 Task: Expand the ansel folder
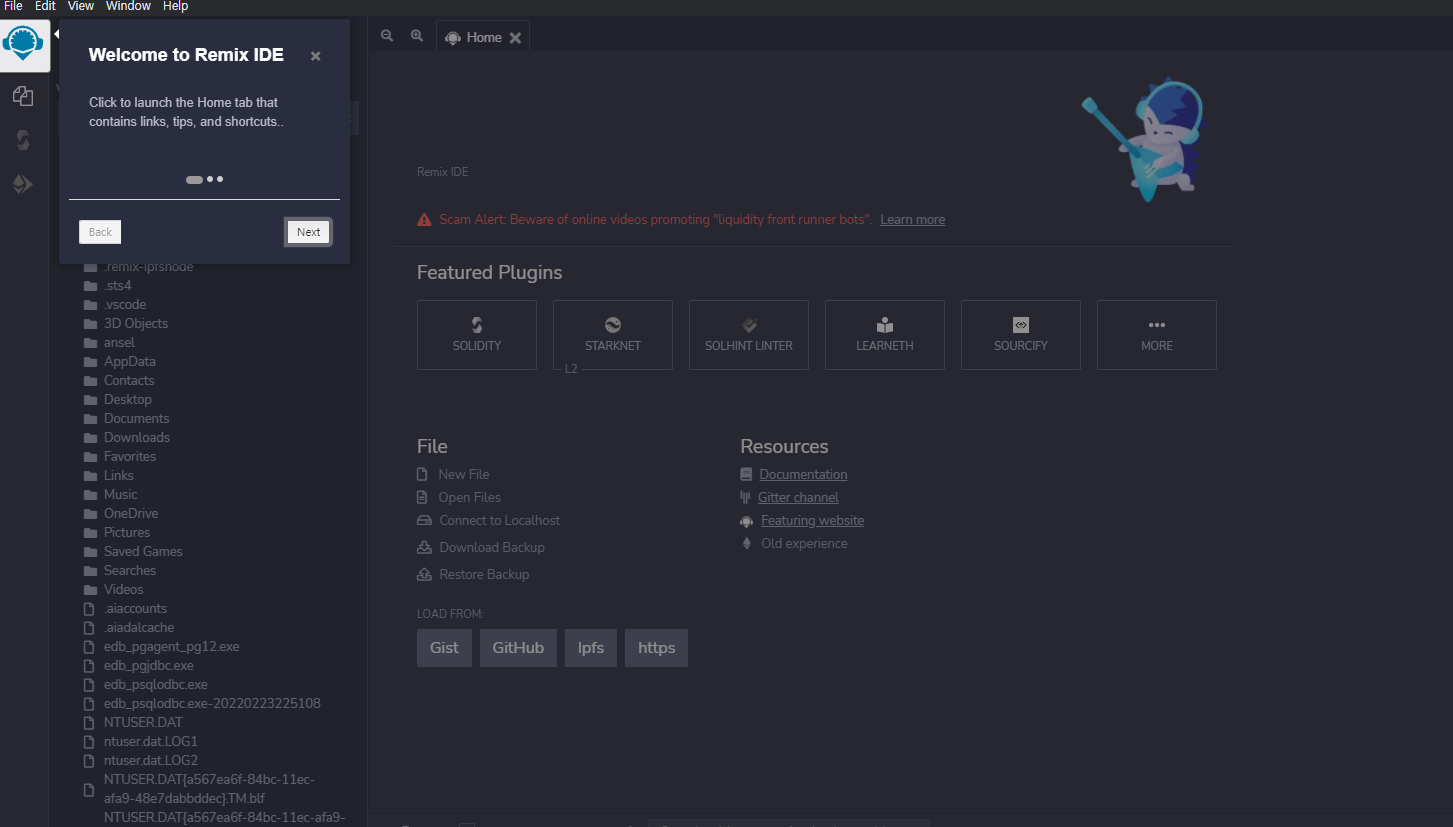(x=118, y=343)
